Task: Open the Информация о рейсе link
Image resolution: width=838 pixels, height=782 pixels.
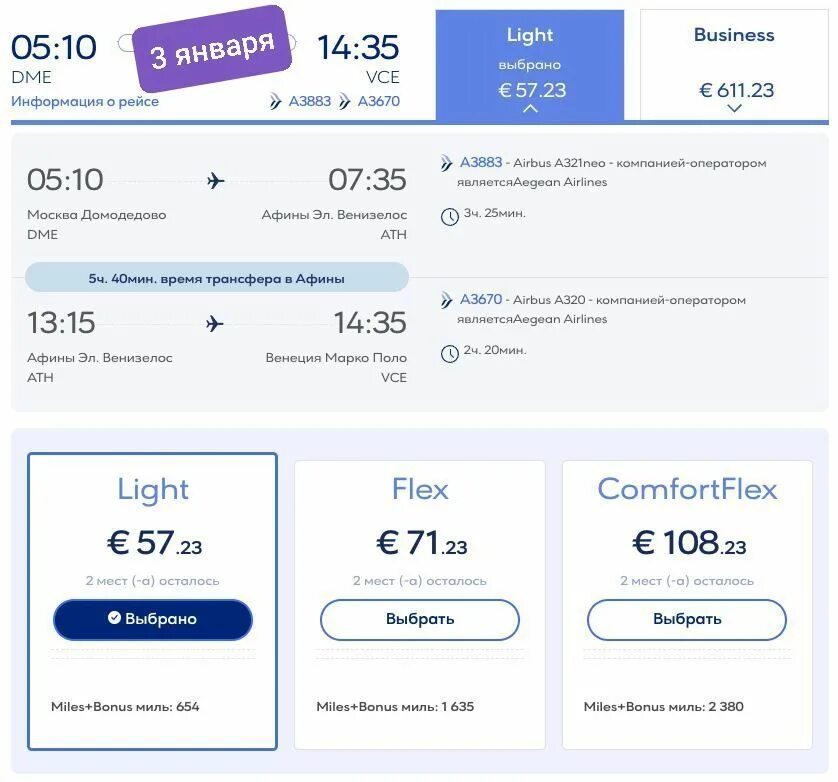Action: 85,101
